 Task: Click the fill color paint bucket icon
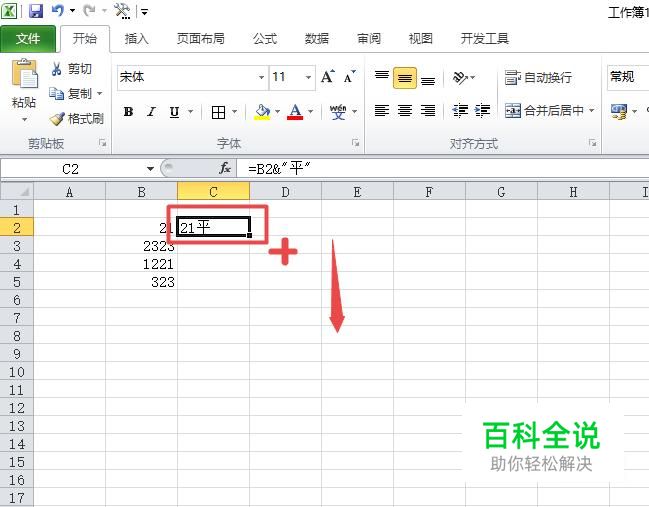[x=262, y=112]
